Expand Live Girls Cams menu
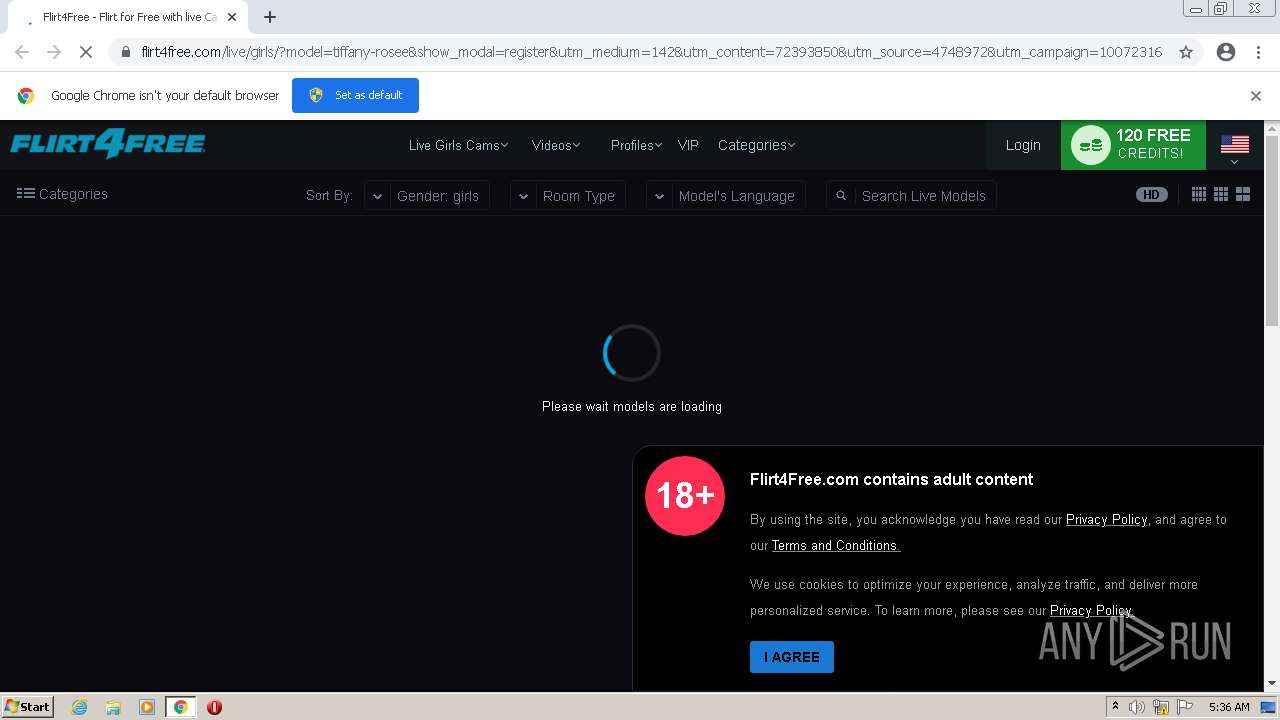 [458, 145]
